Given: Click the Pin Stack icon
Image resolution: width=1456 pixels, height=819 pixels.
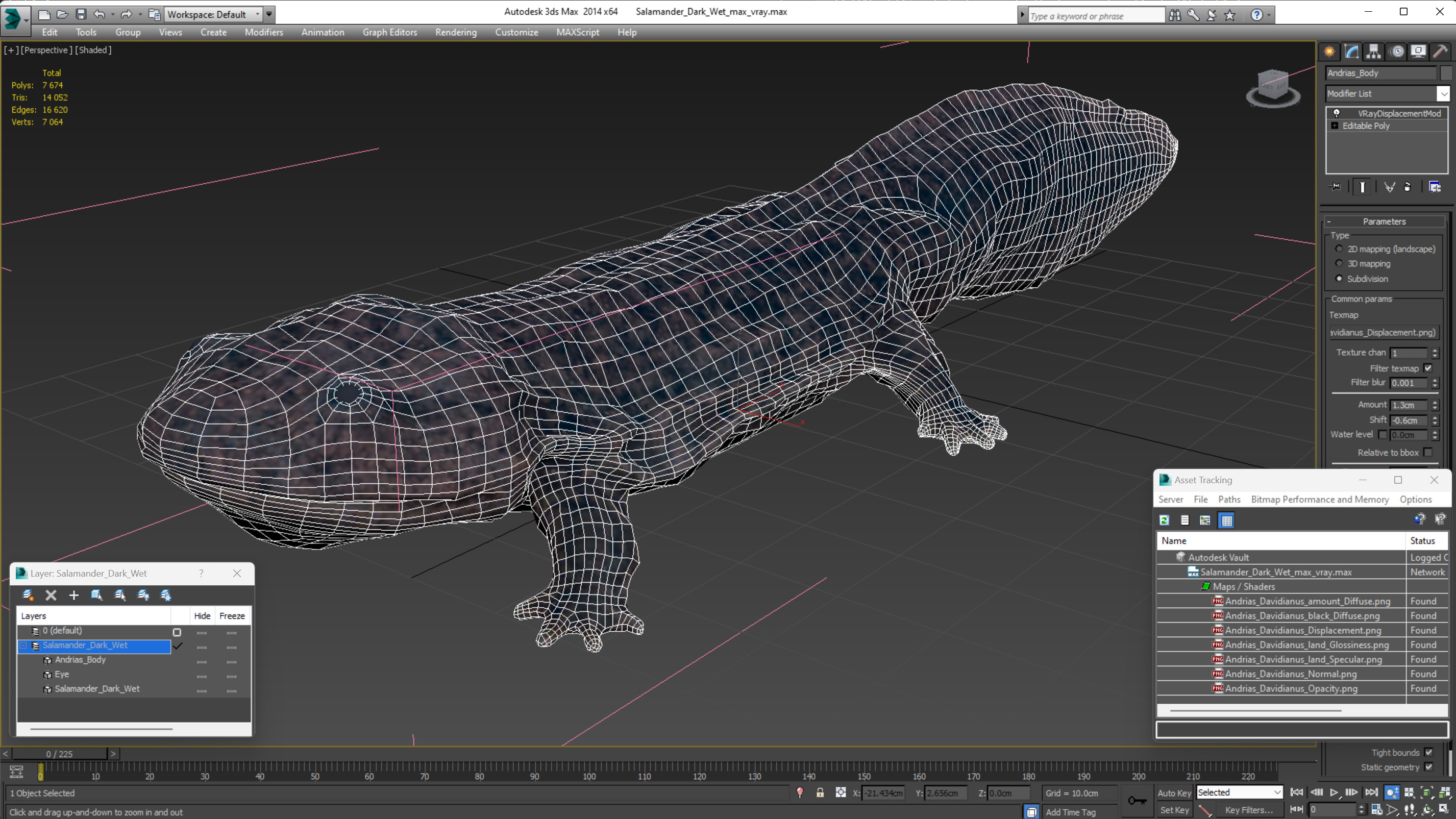Looking at the screenshot, I should [1335, 187].
